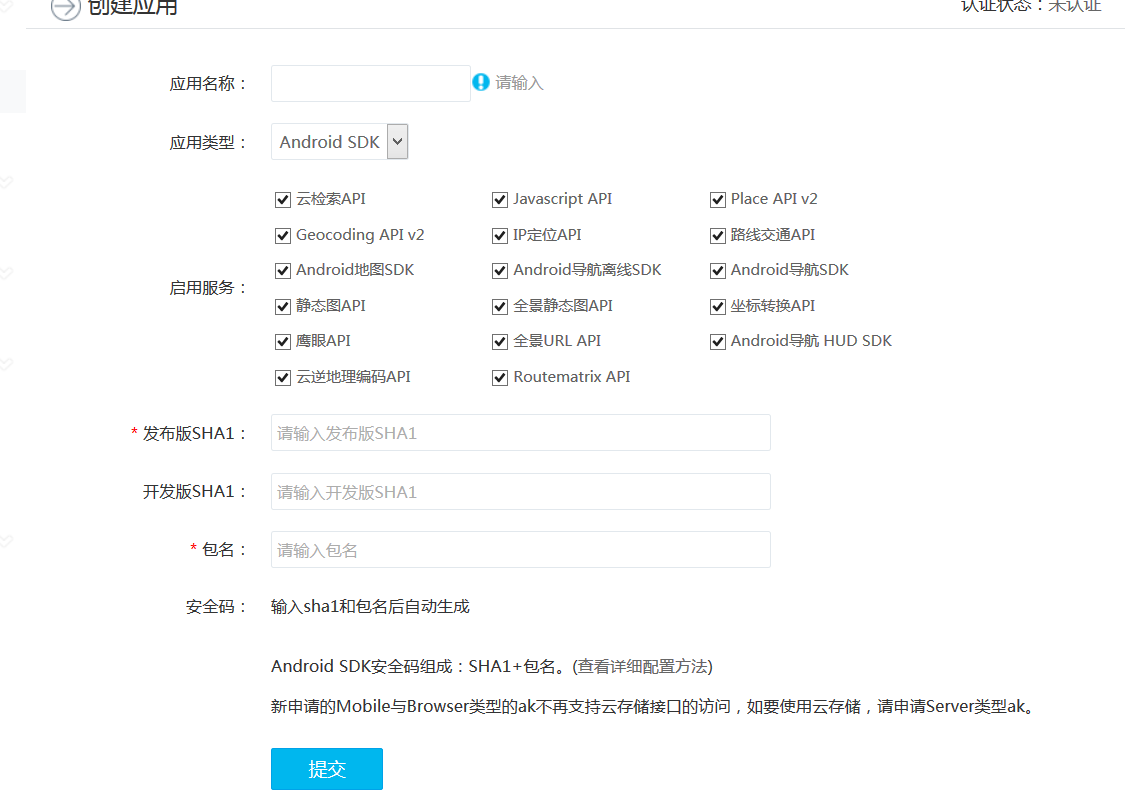Toggle the Android地图SDK checkbox
1125x810 pixels.
pos(283,270)
